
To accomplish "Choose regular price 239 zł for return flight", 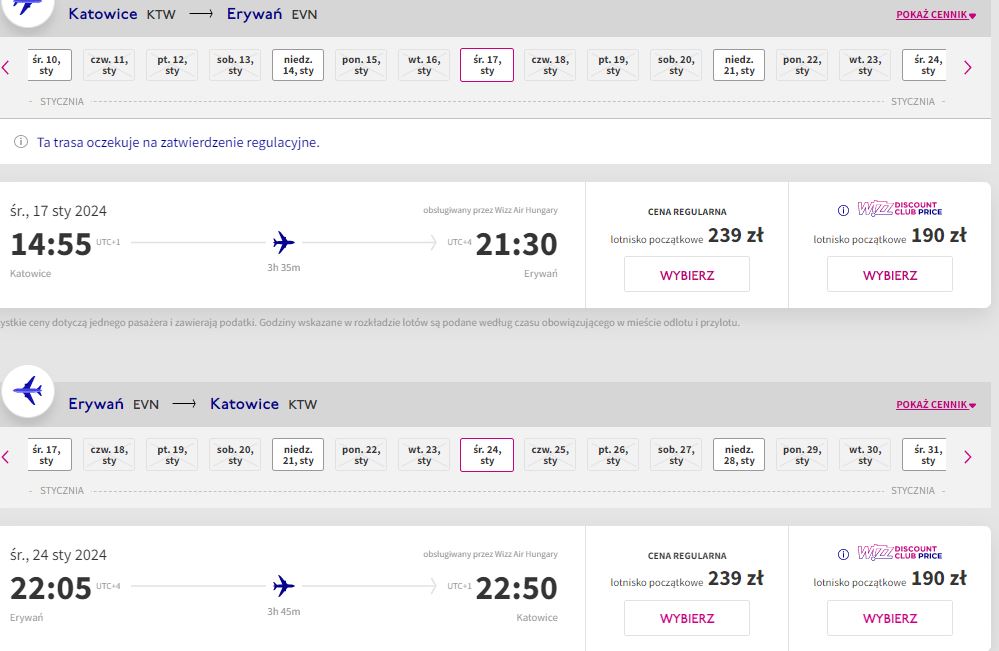I will [687, 618].
